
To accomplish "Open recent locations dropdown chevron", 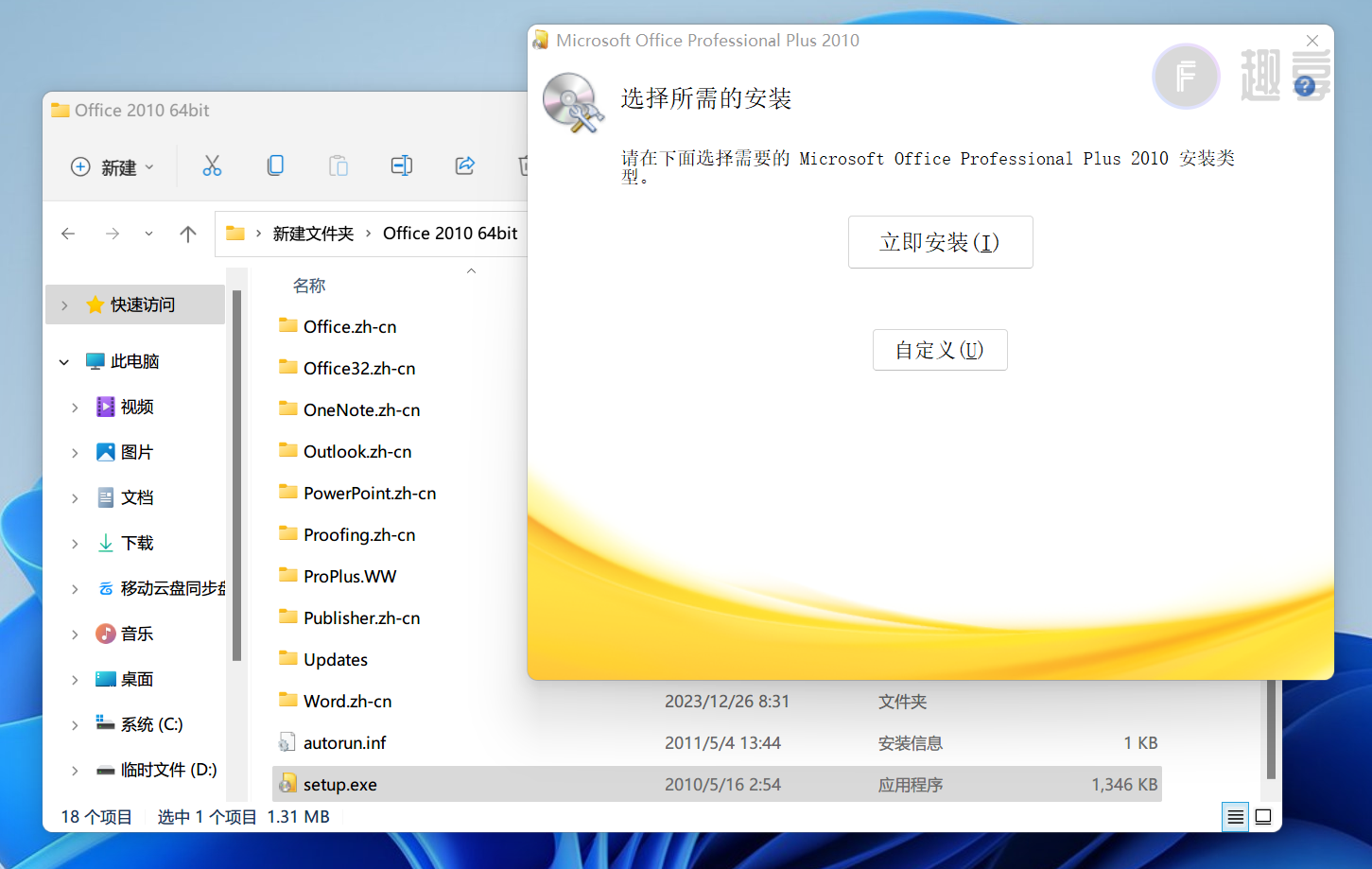I will click(x=148, y=234).
